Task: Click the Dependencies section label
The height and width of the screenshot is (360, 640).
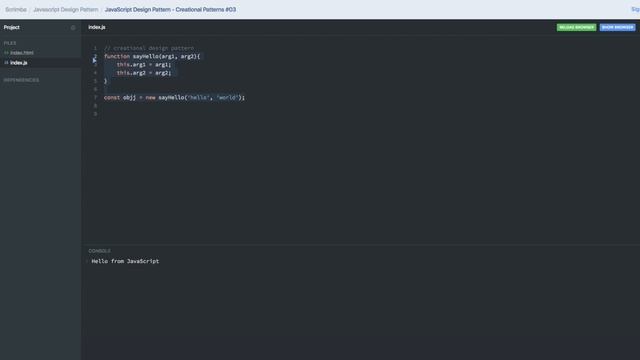Action: coord(22,80)
